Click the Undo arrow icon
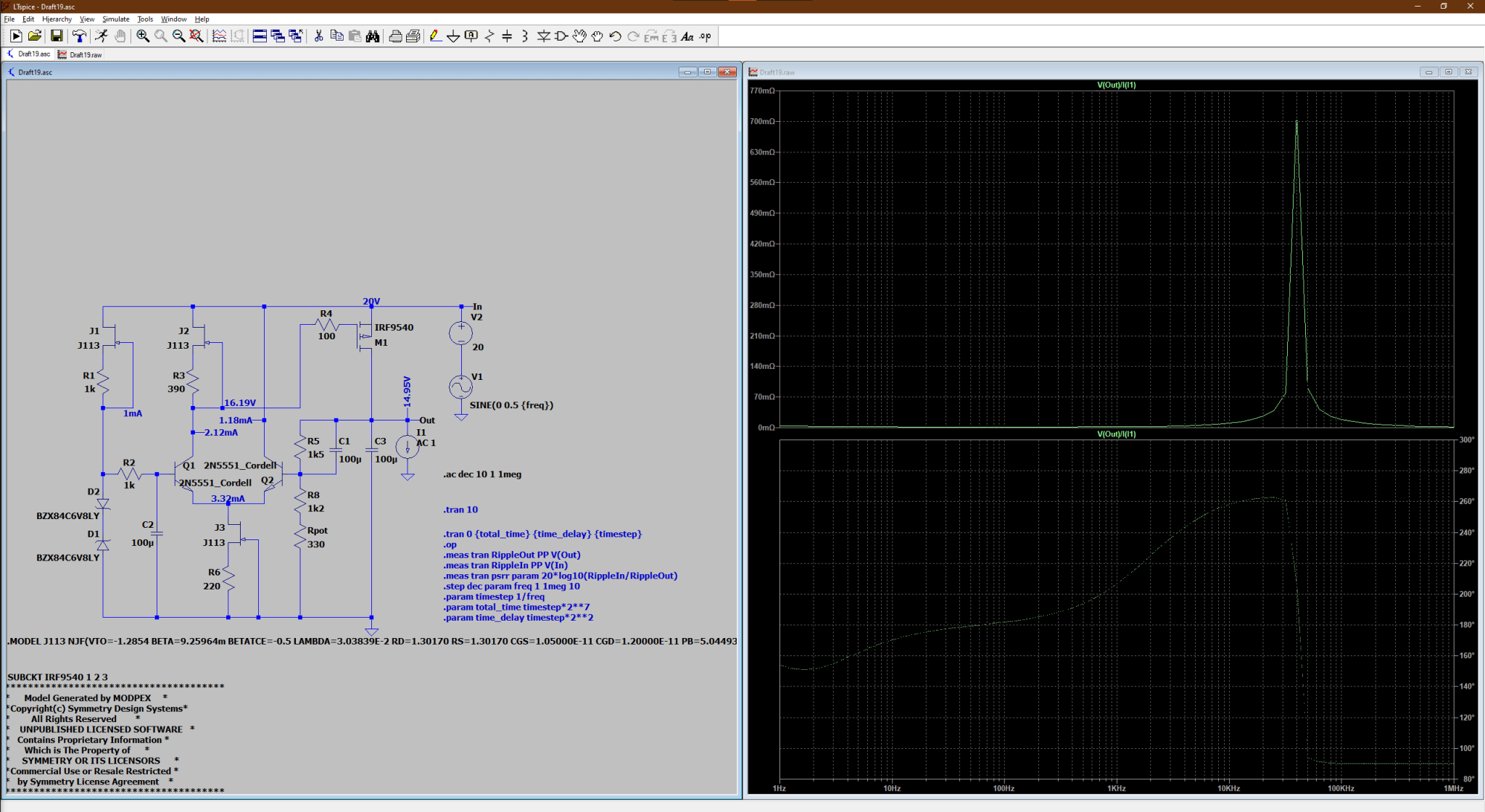 click(616, 36)
